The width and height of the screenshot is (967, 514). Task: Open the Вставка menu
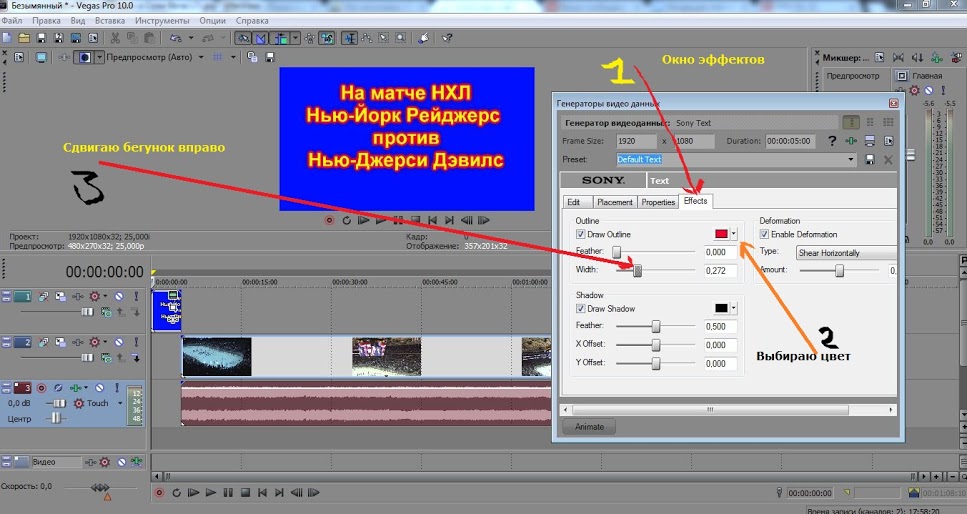(110, 20)
